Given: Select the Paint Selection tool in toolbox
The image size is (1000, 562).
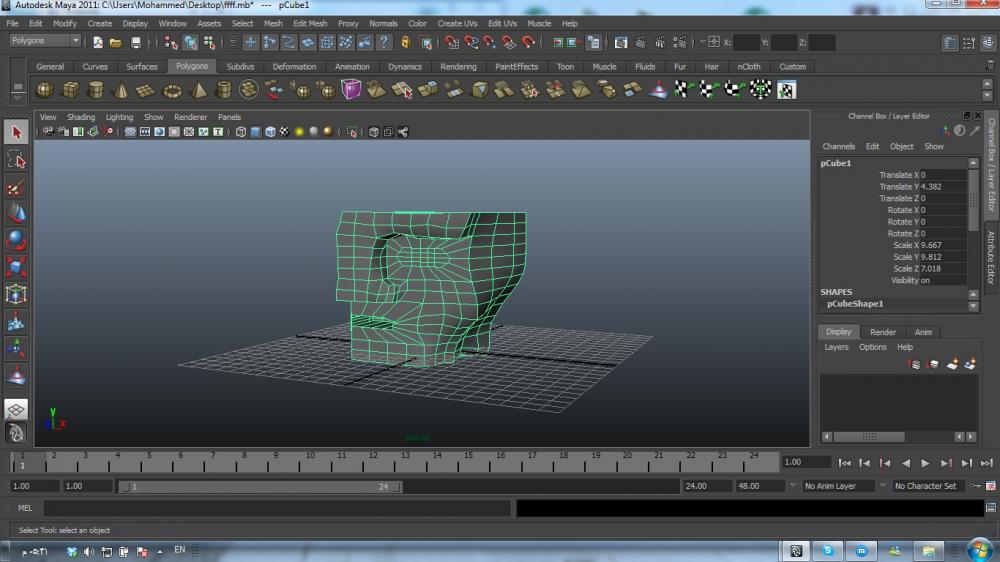Looking at the screenshot, I should (x=16, y=186).
